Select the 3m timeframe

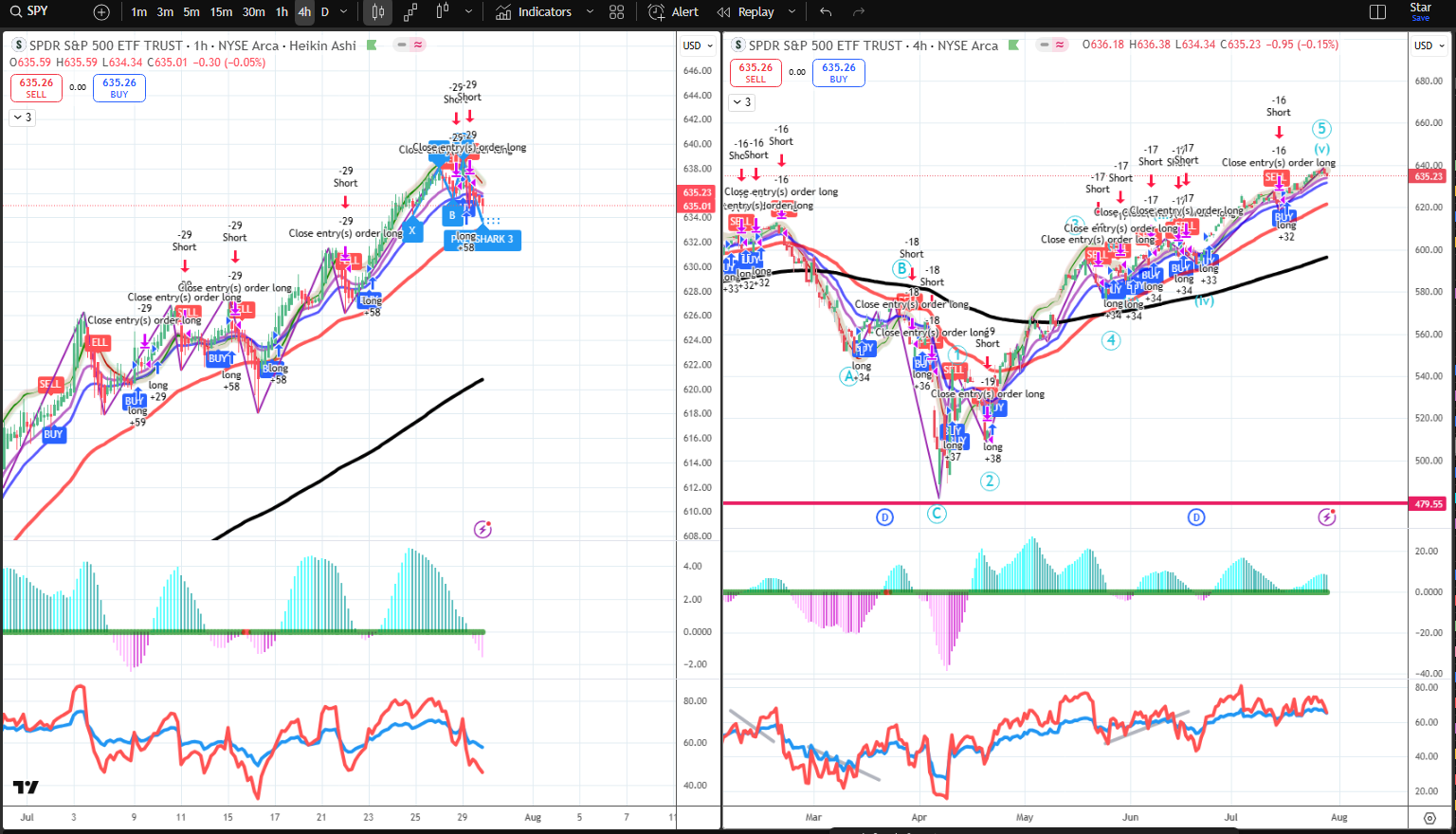point(165,12)
